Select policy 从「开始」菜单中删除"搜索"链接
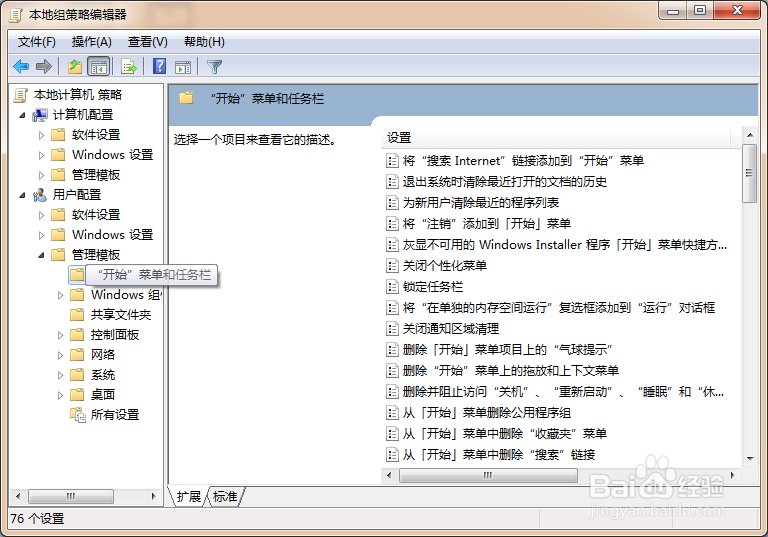 coord(499,455)
